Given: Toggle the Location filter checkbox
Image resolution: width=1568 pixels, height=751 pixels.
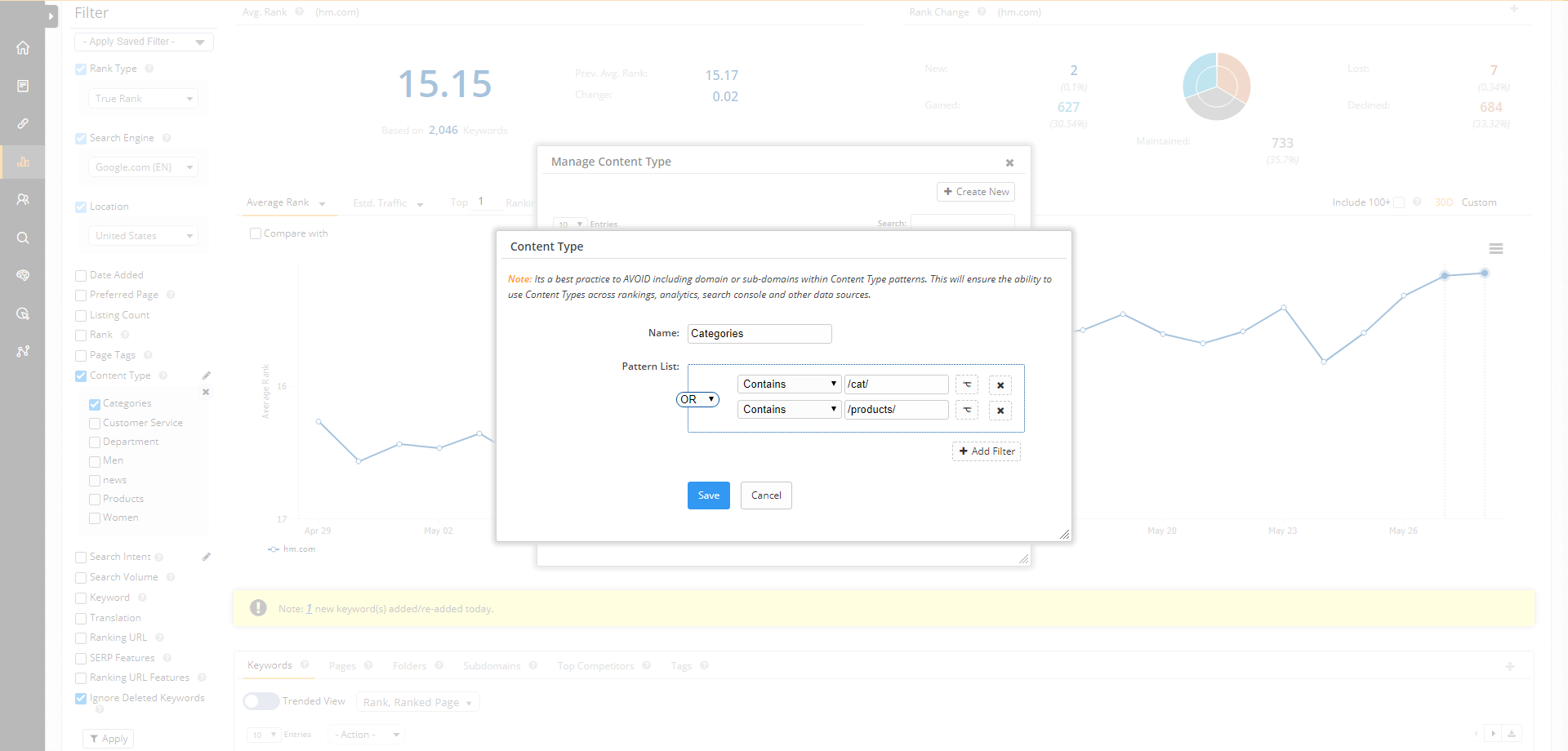Looking at the screenshot, I should coord(81,207).
